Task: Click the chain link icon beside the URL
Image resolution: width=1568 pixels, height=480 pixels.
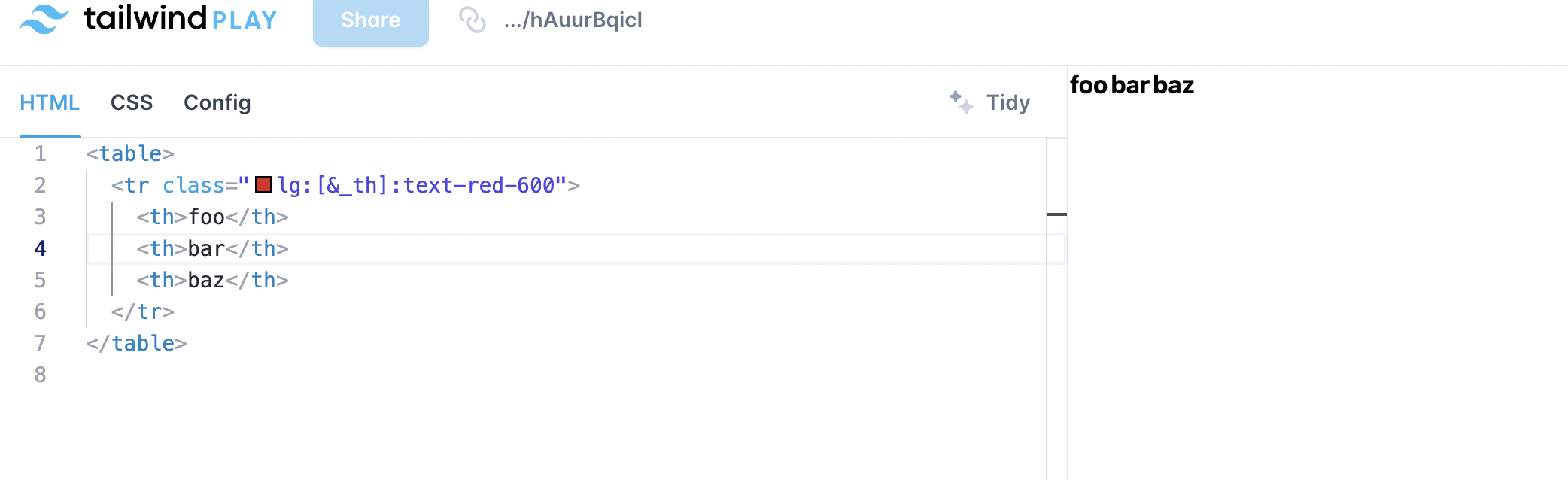Action: [x=473, y=21]
